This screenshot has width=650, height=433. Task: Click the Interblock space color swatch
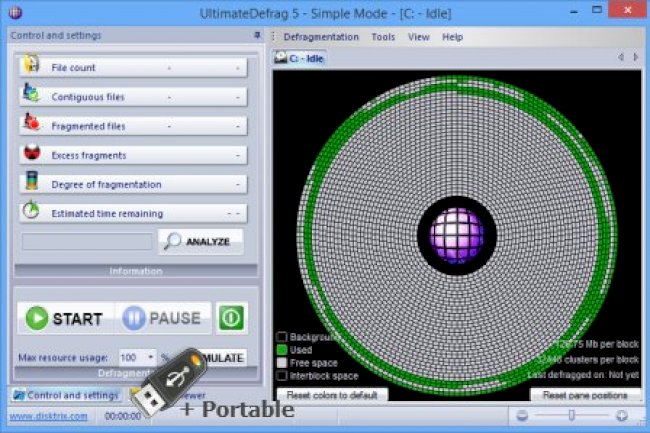(282, 375)
